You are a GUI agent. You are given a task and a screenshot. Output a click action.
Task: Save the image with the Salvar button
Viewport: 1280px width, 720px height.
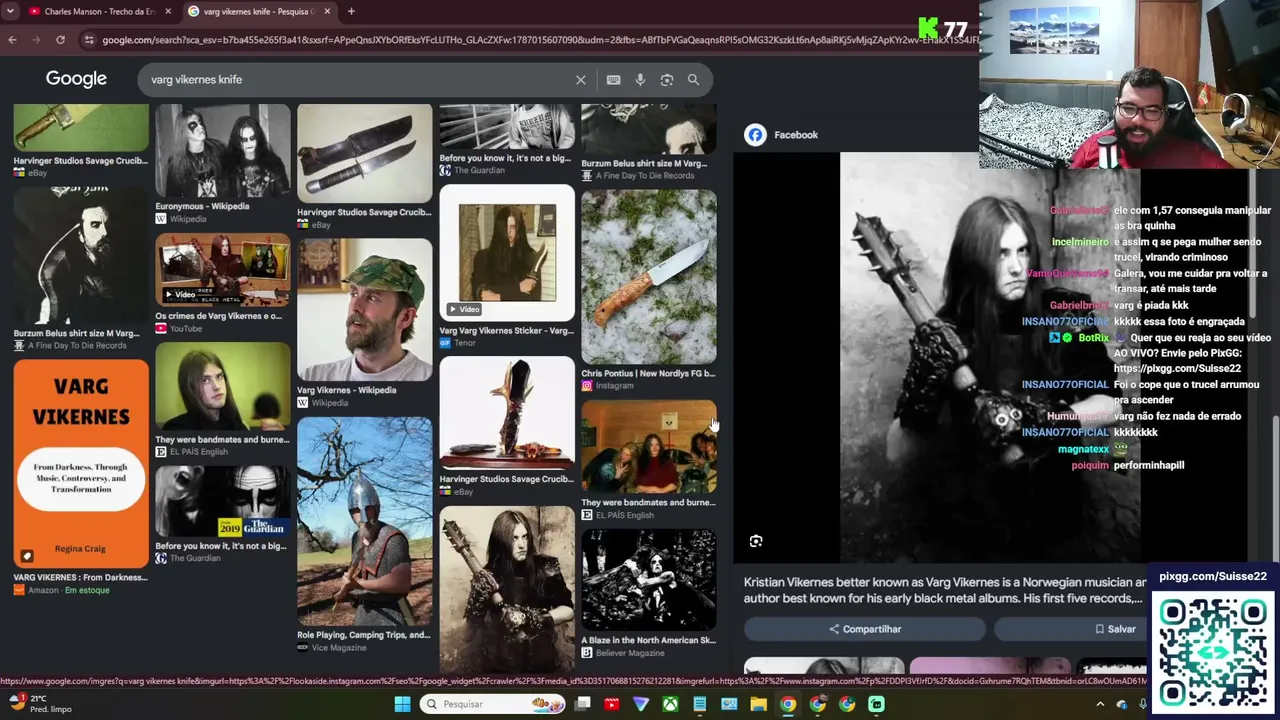pos(1114,629)
